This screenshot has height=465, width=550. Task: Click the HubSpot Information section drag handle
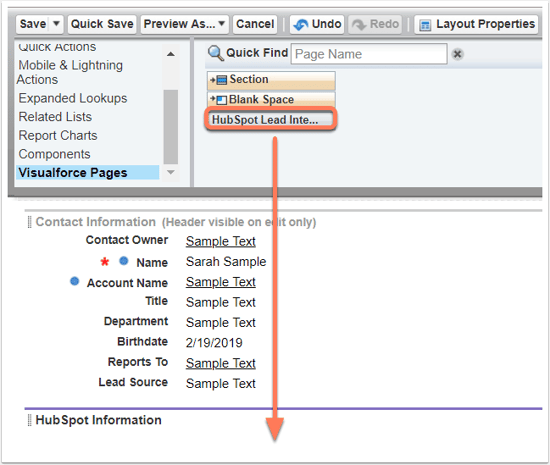(x=29, y=420)
